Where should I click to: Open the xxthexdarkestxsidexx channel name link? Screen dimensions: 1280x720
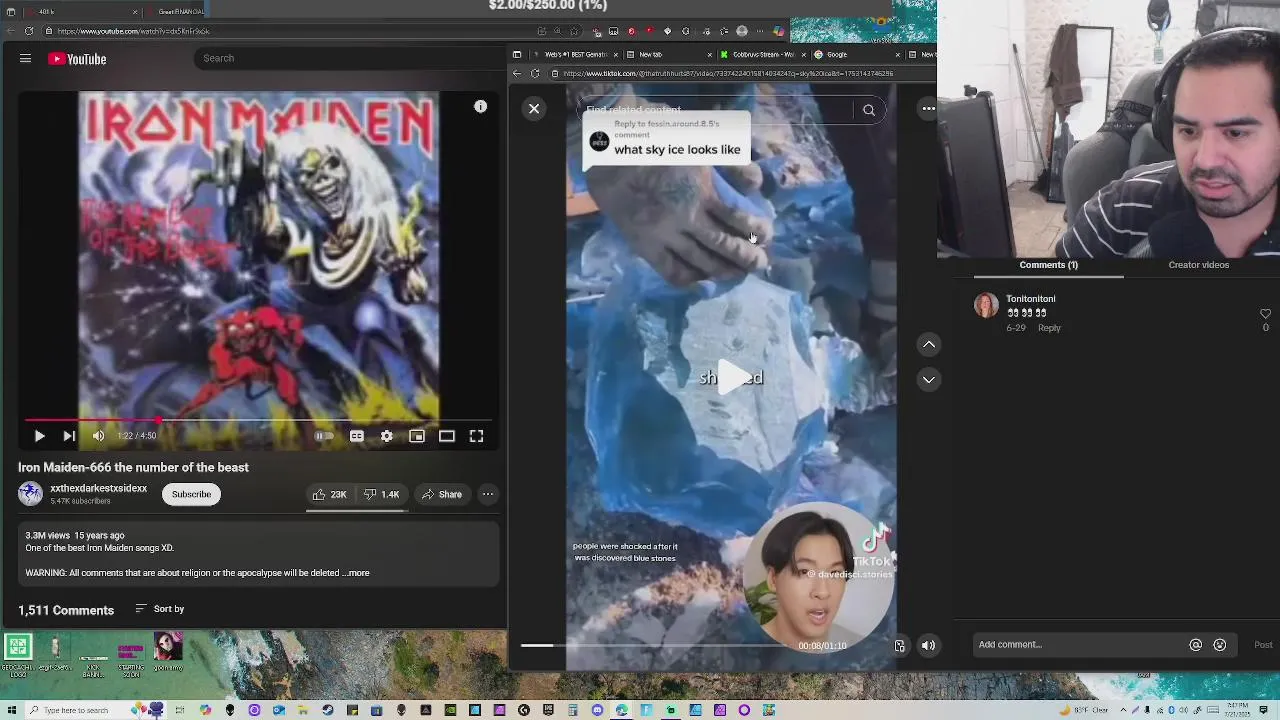(x=98, y=489)
